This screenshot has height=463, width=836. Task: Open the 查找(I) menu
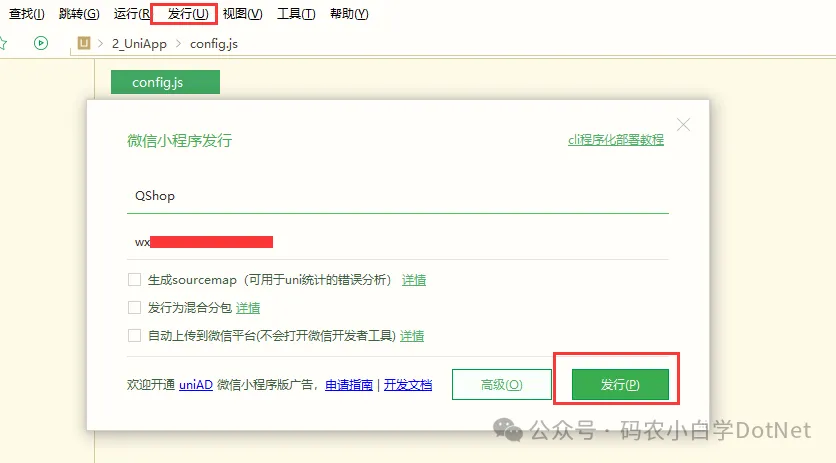(27, 14)
